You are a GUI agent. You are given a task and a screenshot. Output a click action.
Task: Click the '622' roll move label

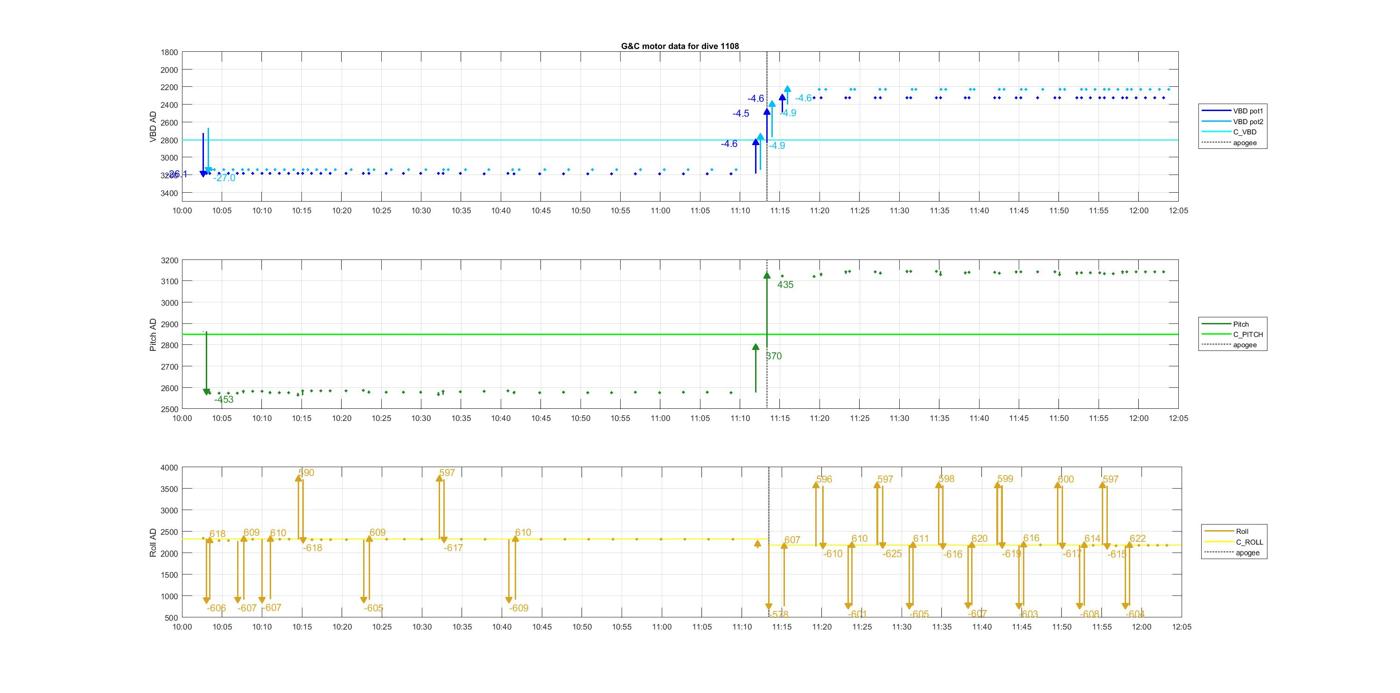pos(1138,539)
